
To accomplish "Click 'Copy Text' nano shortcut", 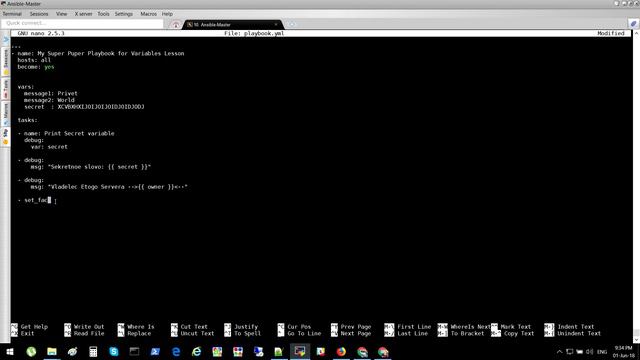I will (513, 333).
